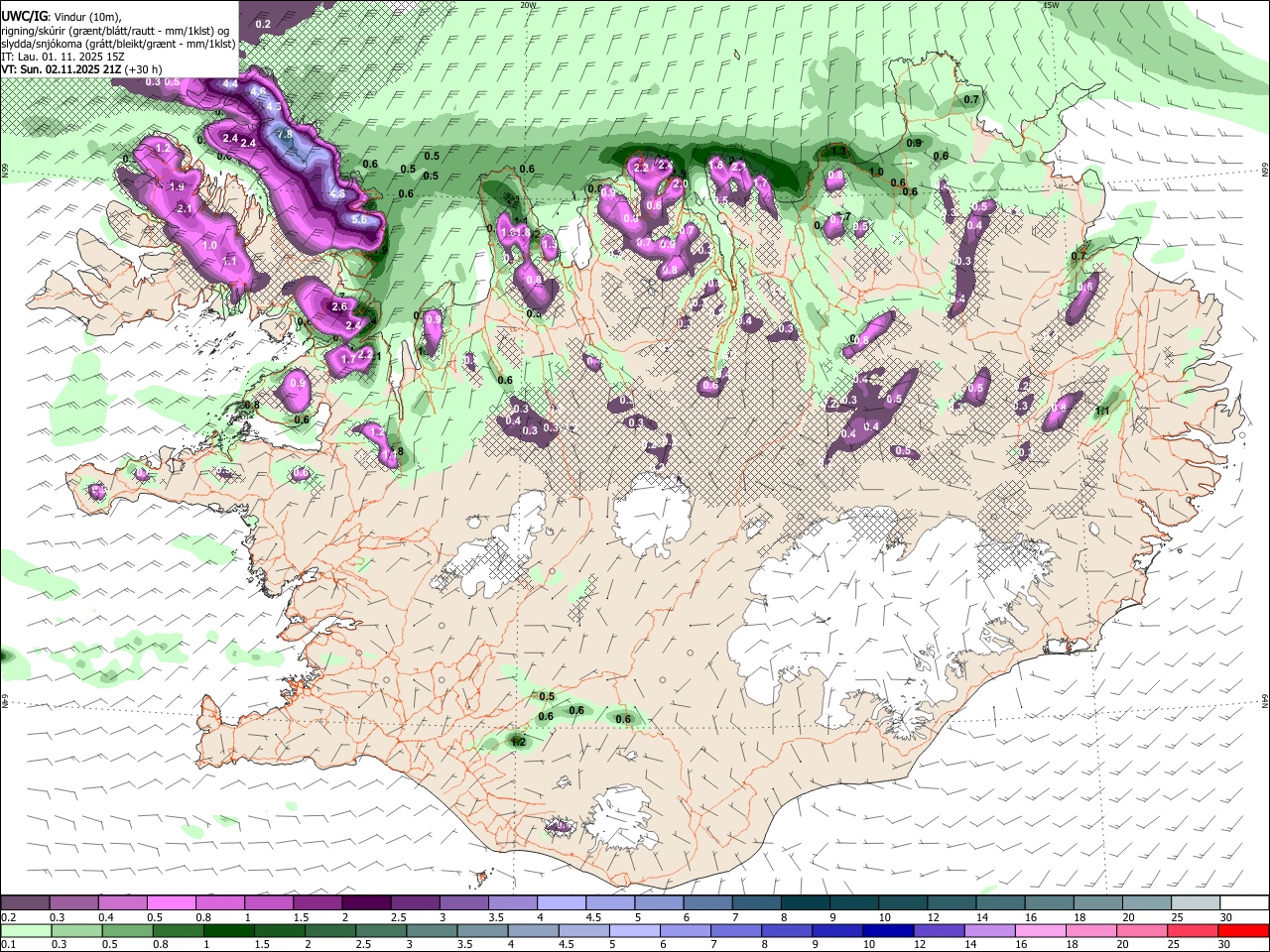1270x952 pixels.
Task: Click the 2.1 value in the western purple area
Action: 184,209
